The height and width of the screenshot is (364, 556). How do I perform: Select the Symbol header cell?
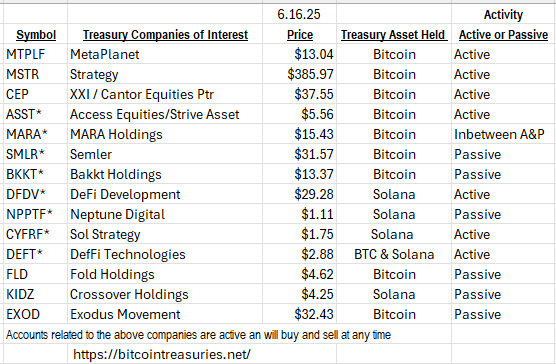click(36, 35)
